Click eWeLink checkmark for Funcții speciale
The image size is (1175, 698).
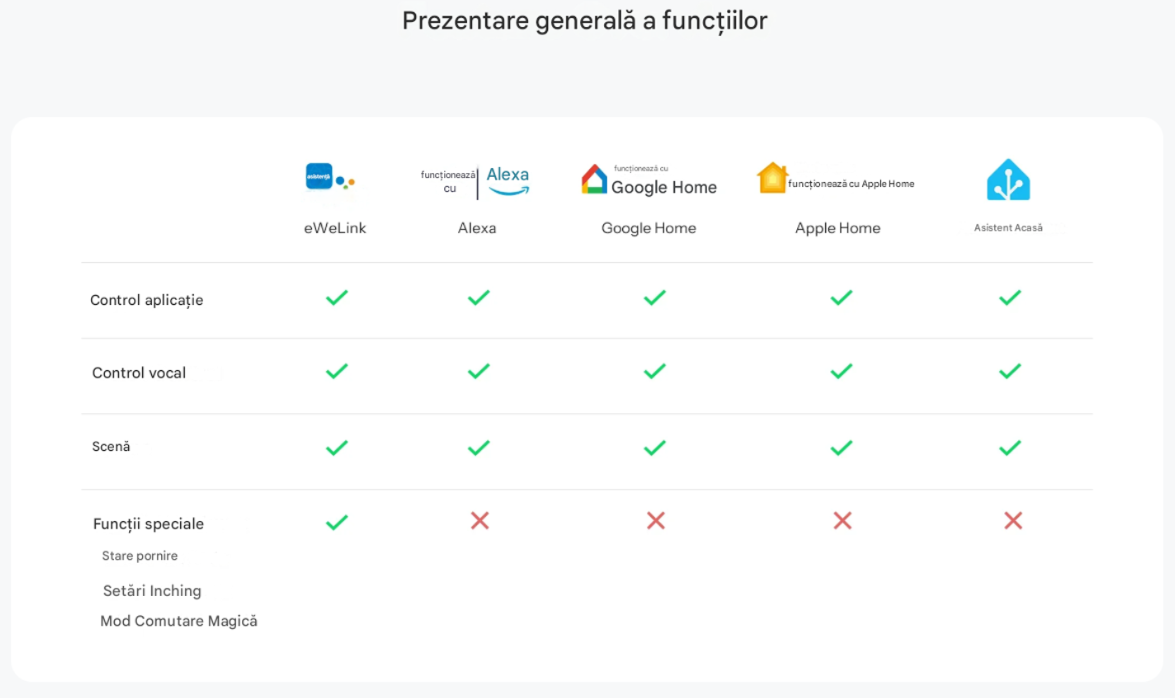click(337, 522)
